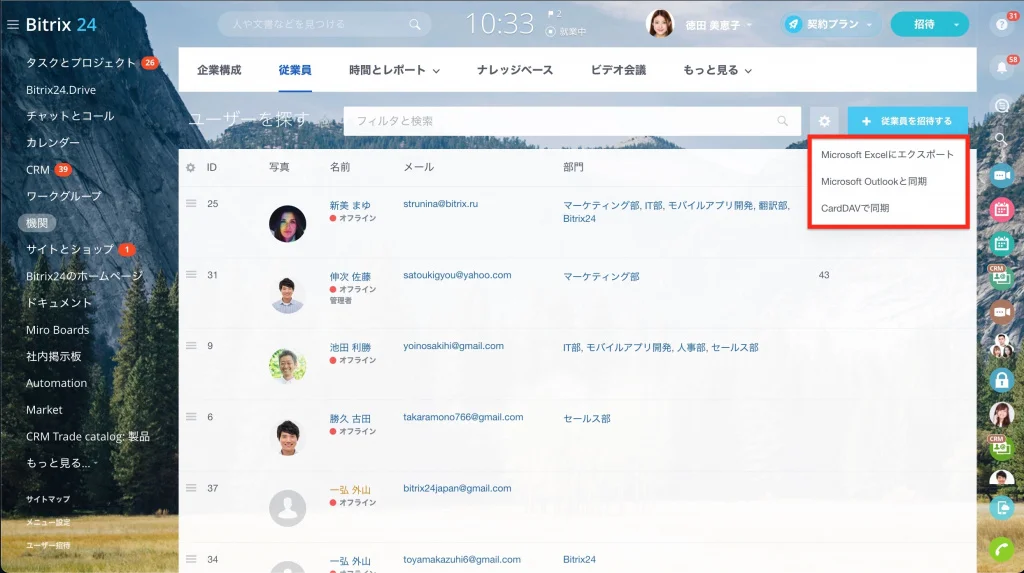Open サイトとショップ in sidebar

click(x=70, y=249)
